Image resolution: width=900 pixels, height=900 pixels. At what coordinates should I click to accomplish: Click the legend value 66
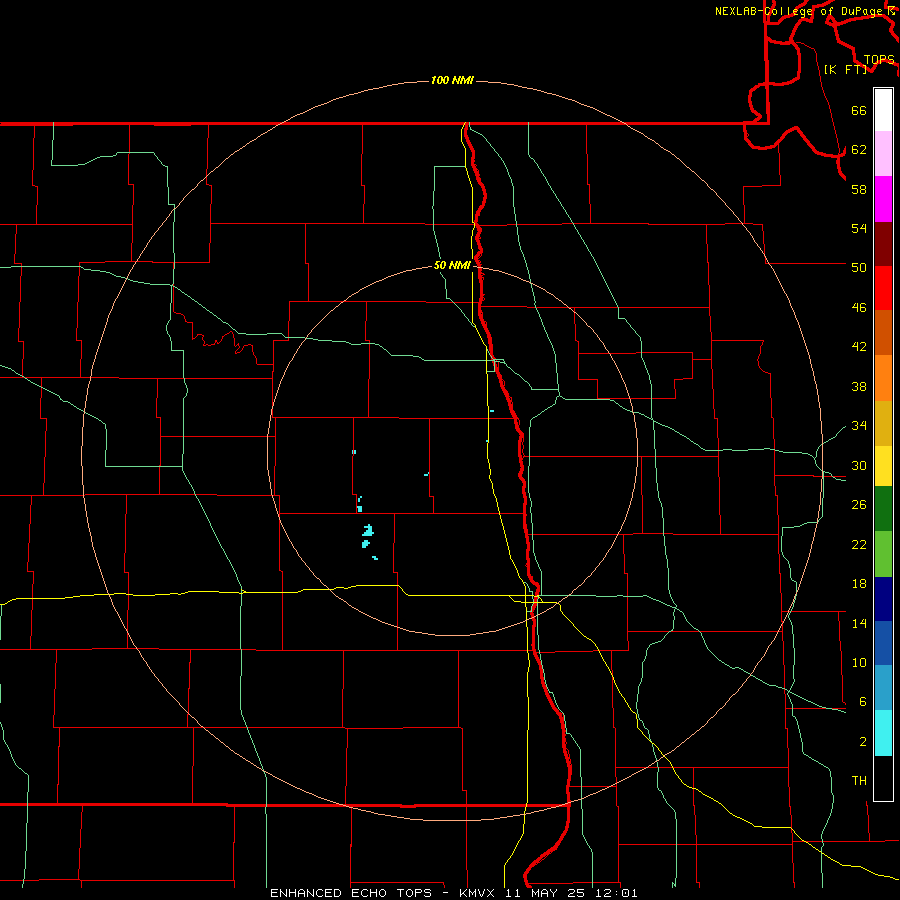(859, 110)
